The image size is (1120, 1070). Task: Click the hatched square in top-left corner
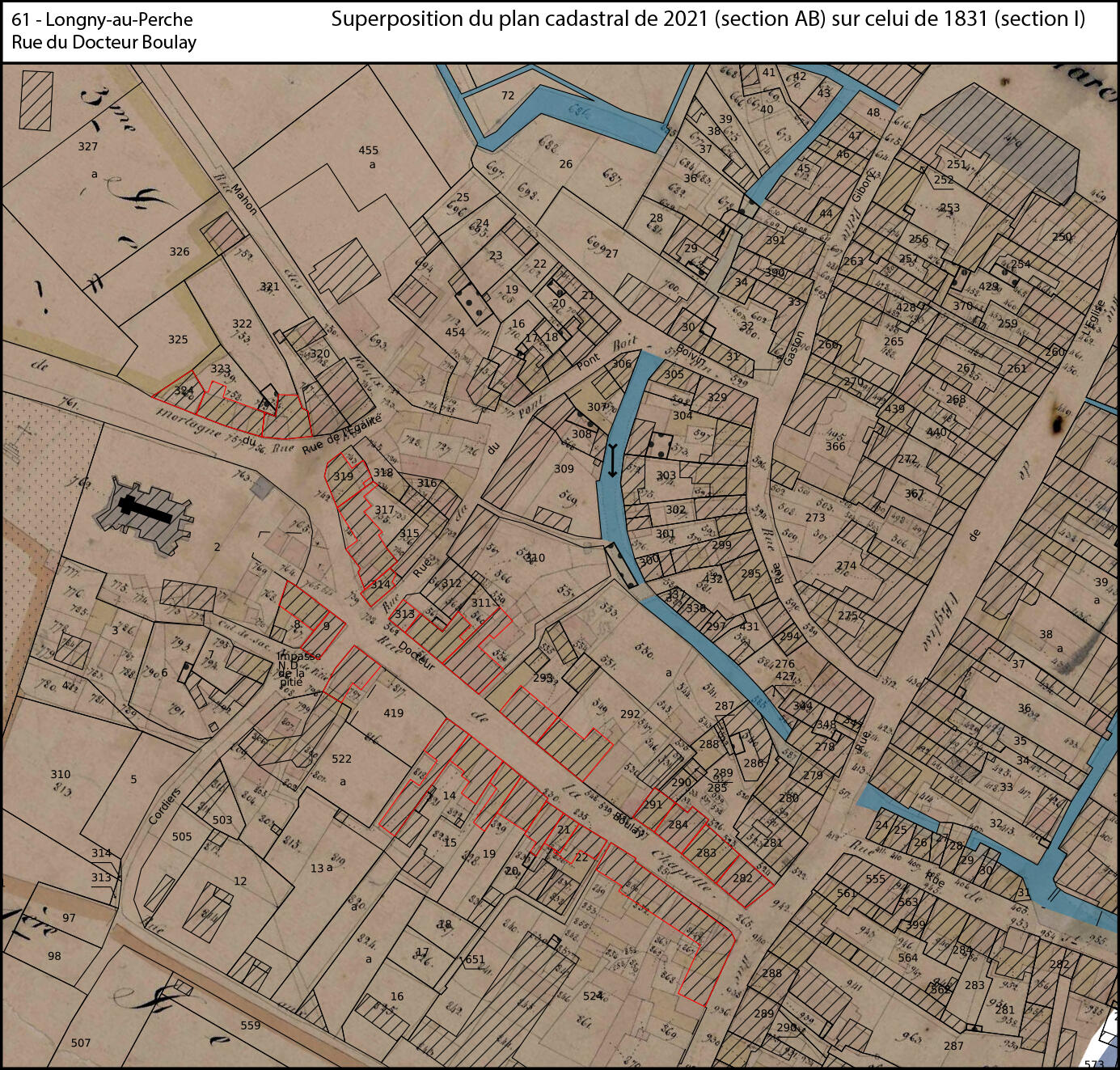pyautogui.click(x=36, y=100)
